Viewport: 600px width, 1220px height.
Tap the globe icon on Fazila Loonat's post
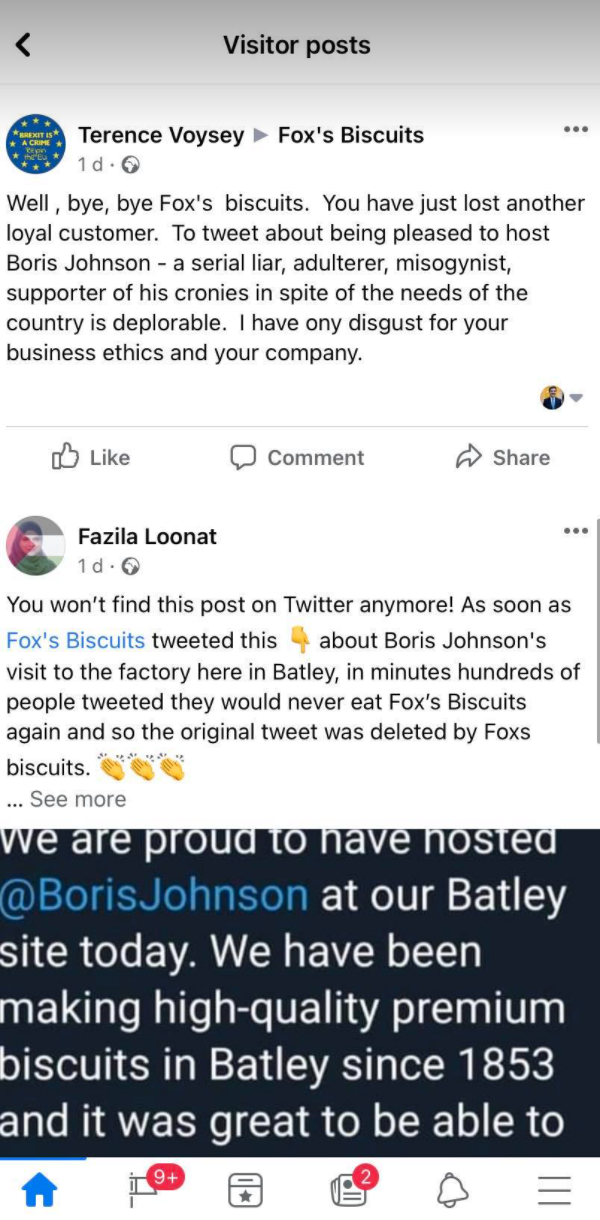(x=130, y=567)
